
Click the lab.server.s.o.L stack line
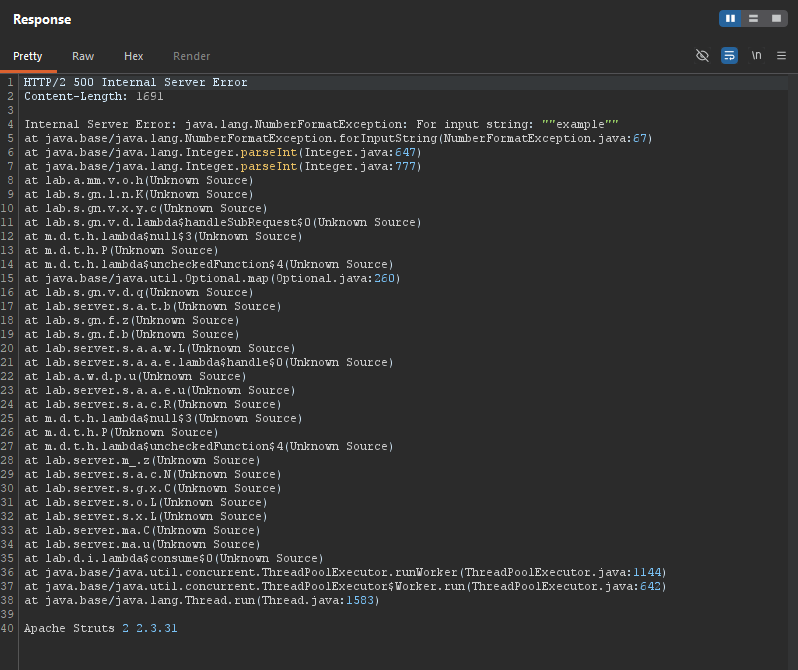point(146,502)
